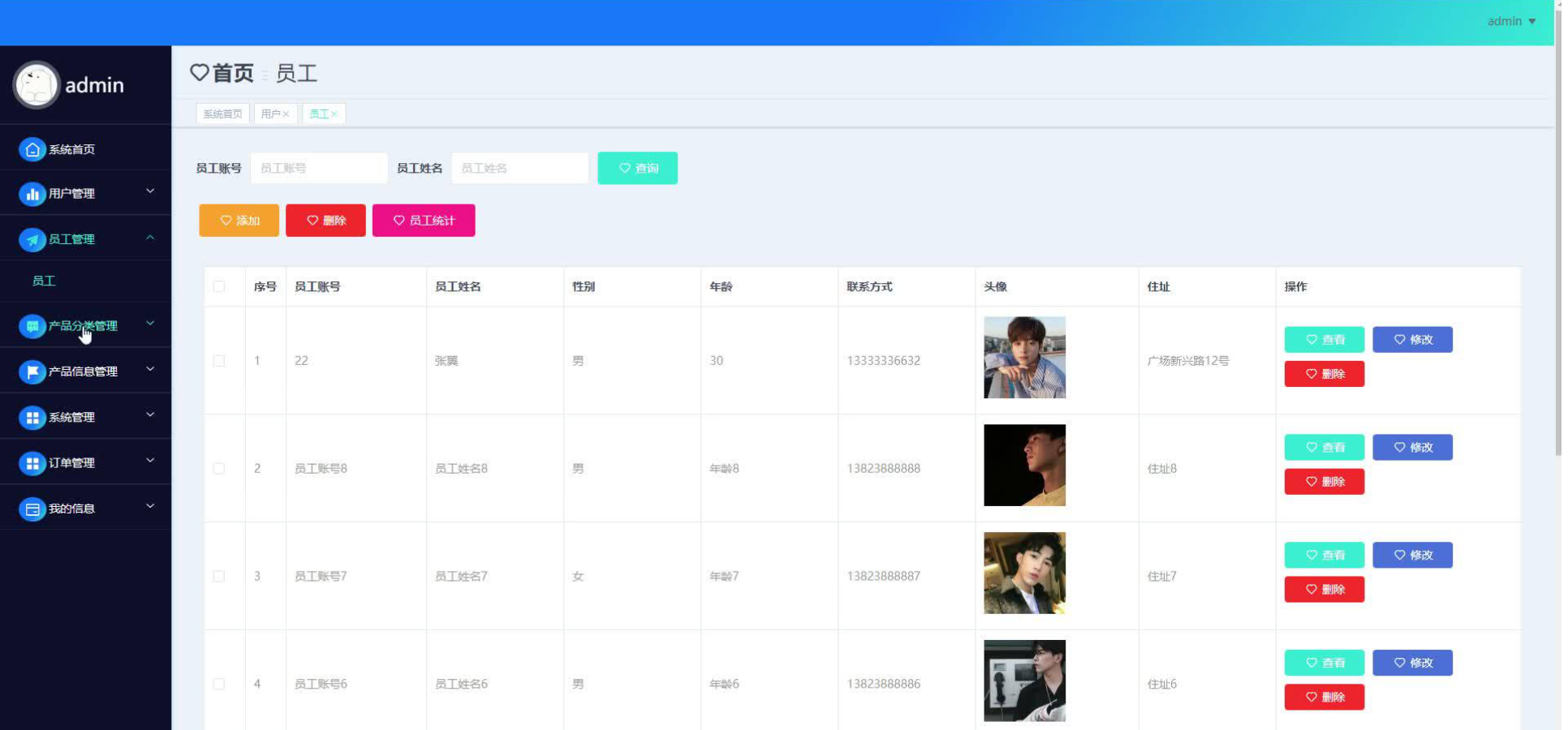The image size is (1568, 730).
Task: Click the pink 员工统计 button
Action: pos(424,221)
